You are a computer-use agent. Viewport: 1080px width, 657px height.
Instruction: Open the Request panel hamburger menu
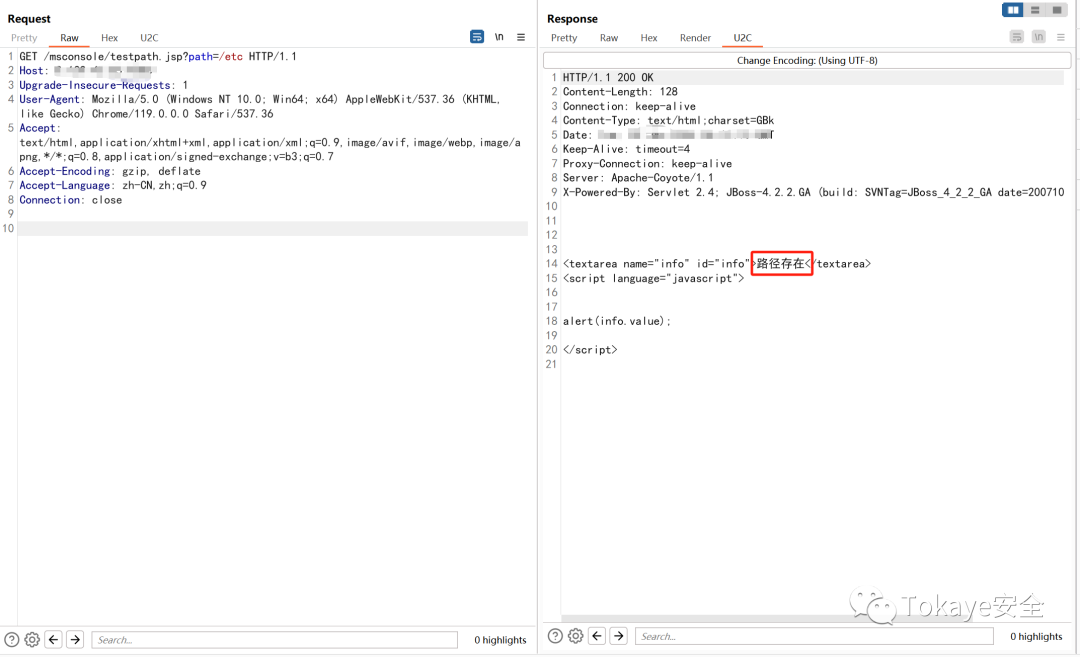[x=521, y=37]
